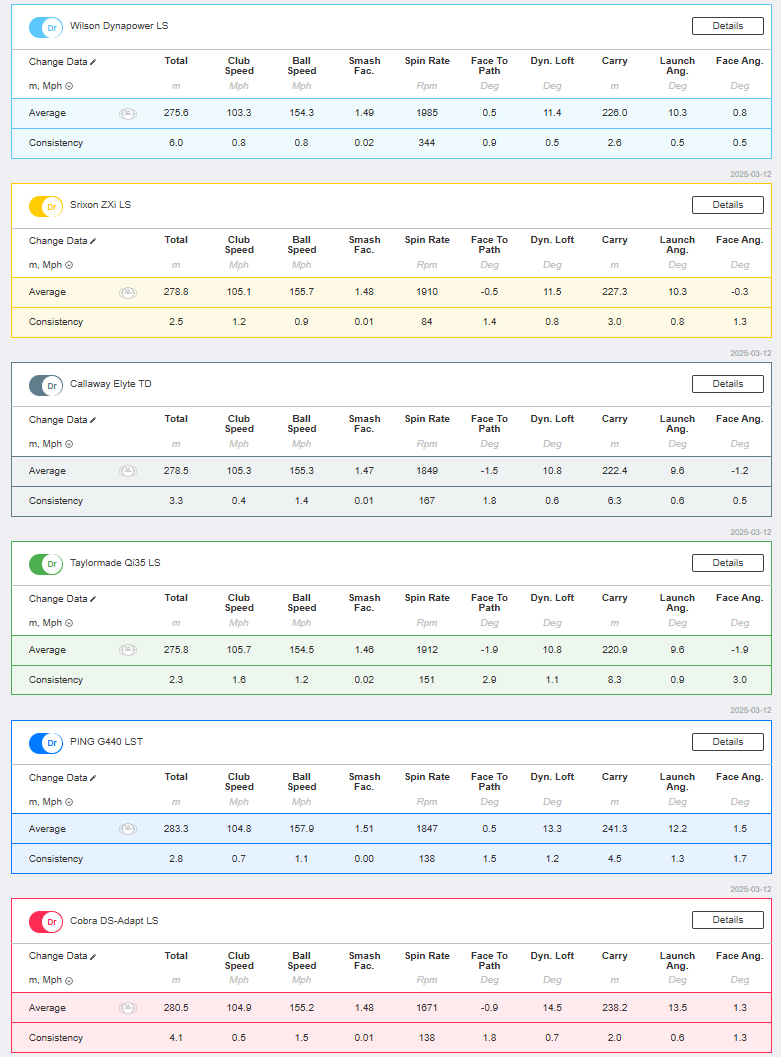The image size is (781, 1057).
Task: Click Spin Rate header in Srixon panel
Action: [x=427, y=240]
